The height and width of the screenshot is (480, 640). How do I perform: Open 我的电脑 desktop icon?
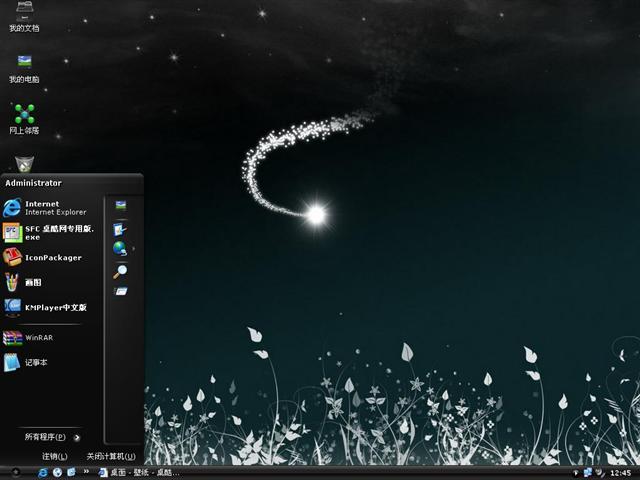(x=24, y=69)
